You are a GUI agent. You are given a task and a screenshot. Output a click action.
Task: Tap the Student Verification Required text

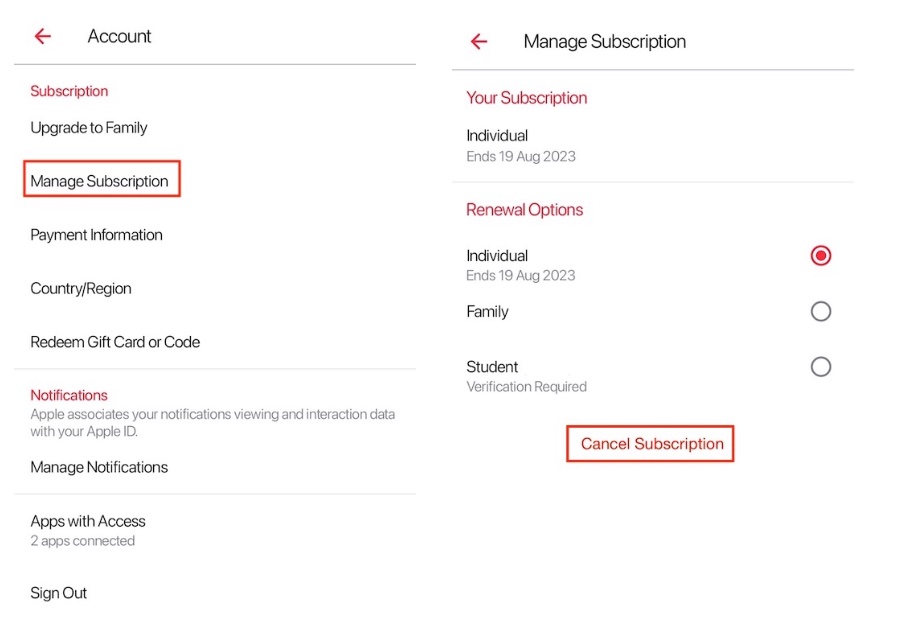click(x=526, y=386)
